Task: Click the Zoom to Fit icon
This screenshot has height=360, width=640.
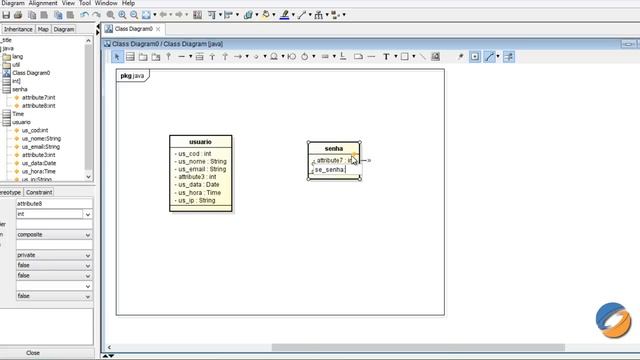Action: (x=146, y=15)
